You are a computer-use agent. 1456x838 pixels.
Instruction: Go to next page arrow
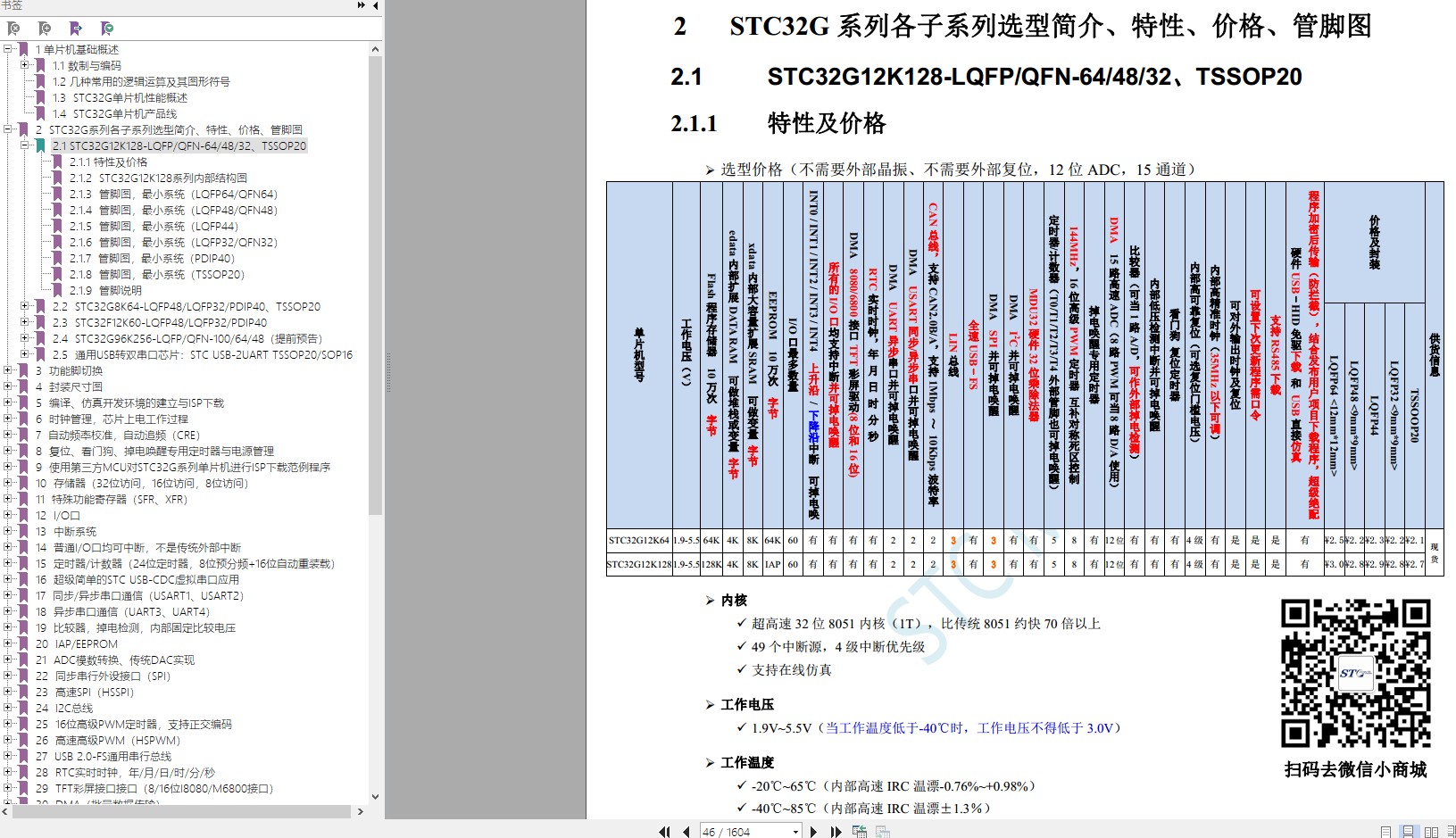(813, 832)
